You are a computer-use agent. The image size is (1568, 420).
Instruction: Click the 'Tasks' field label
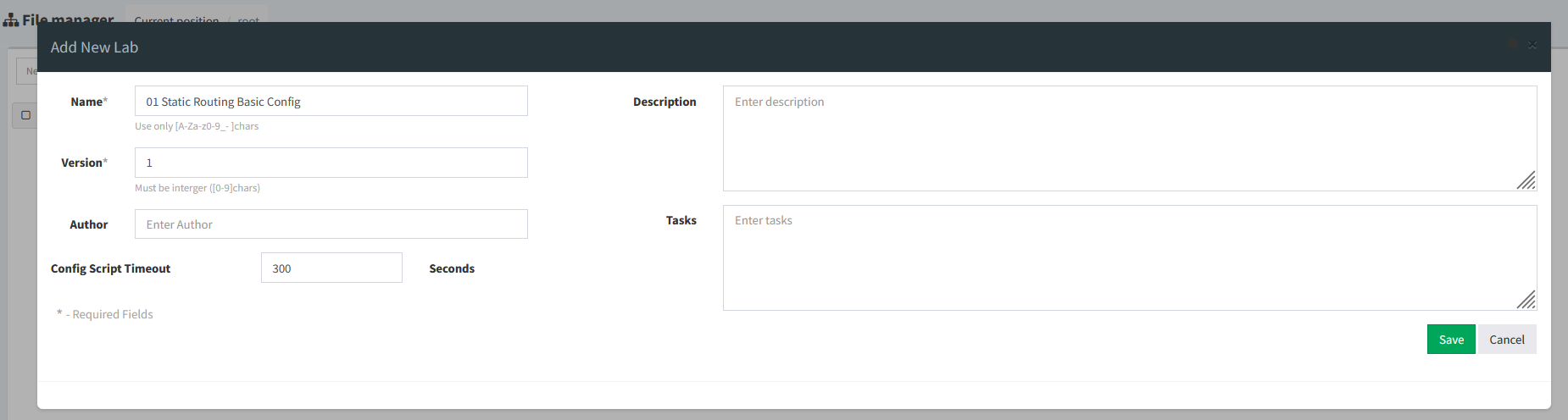coord(681,220)
